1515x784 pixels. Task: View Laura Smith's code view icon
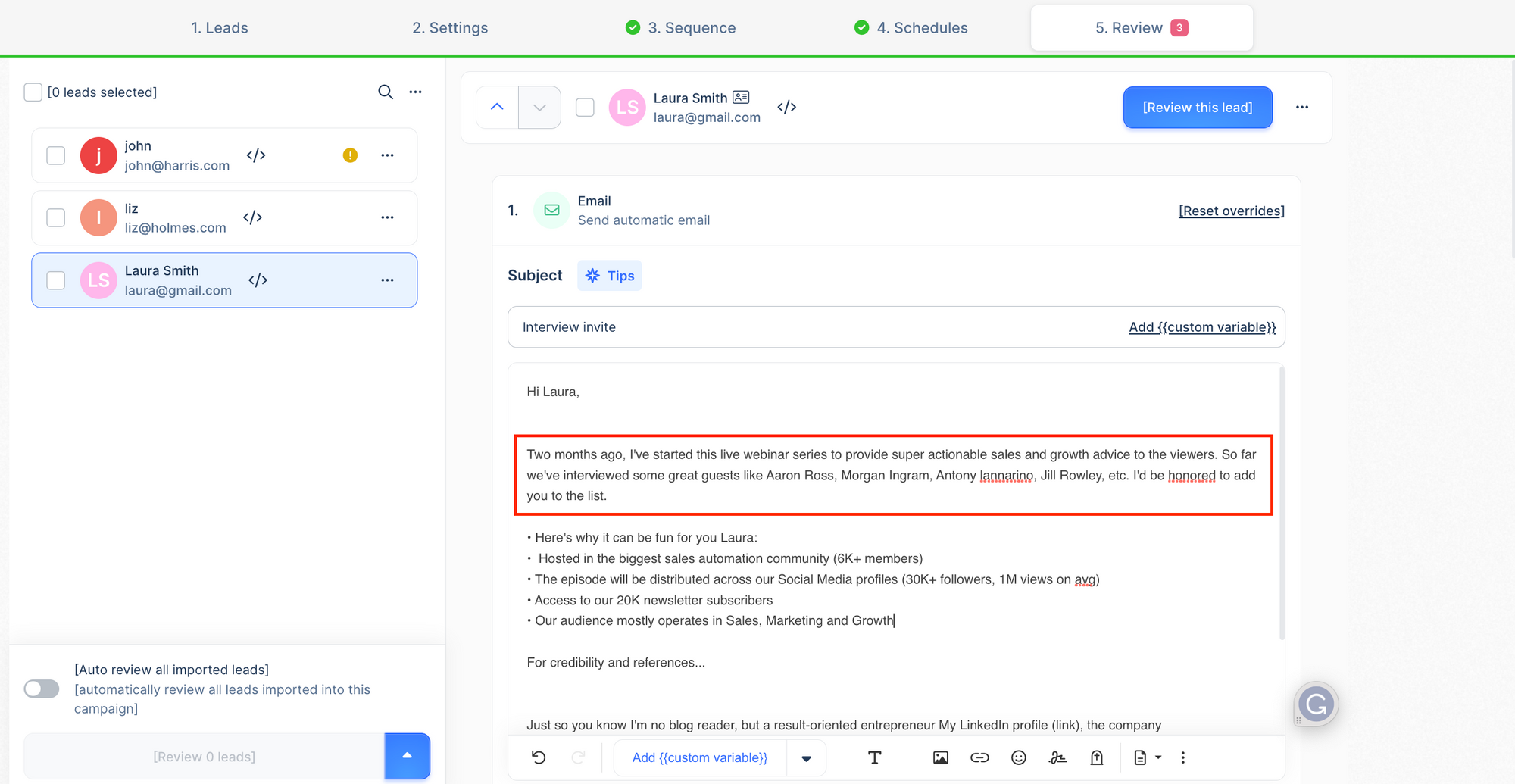pyautogui.click(x=258, y=280)
